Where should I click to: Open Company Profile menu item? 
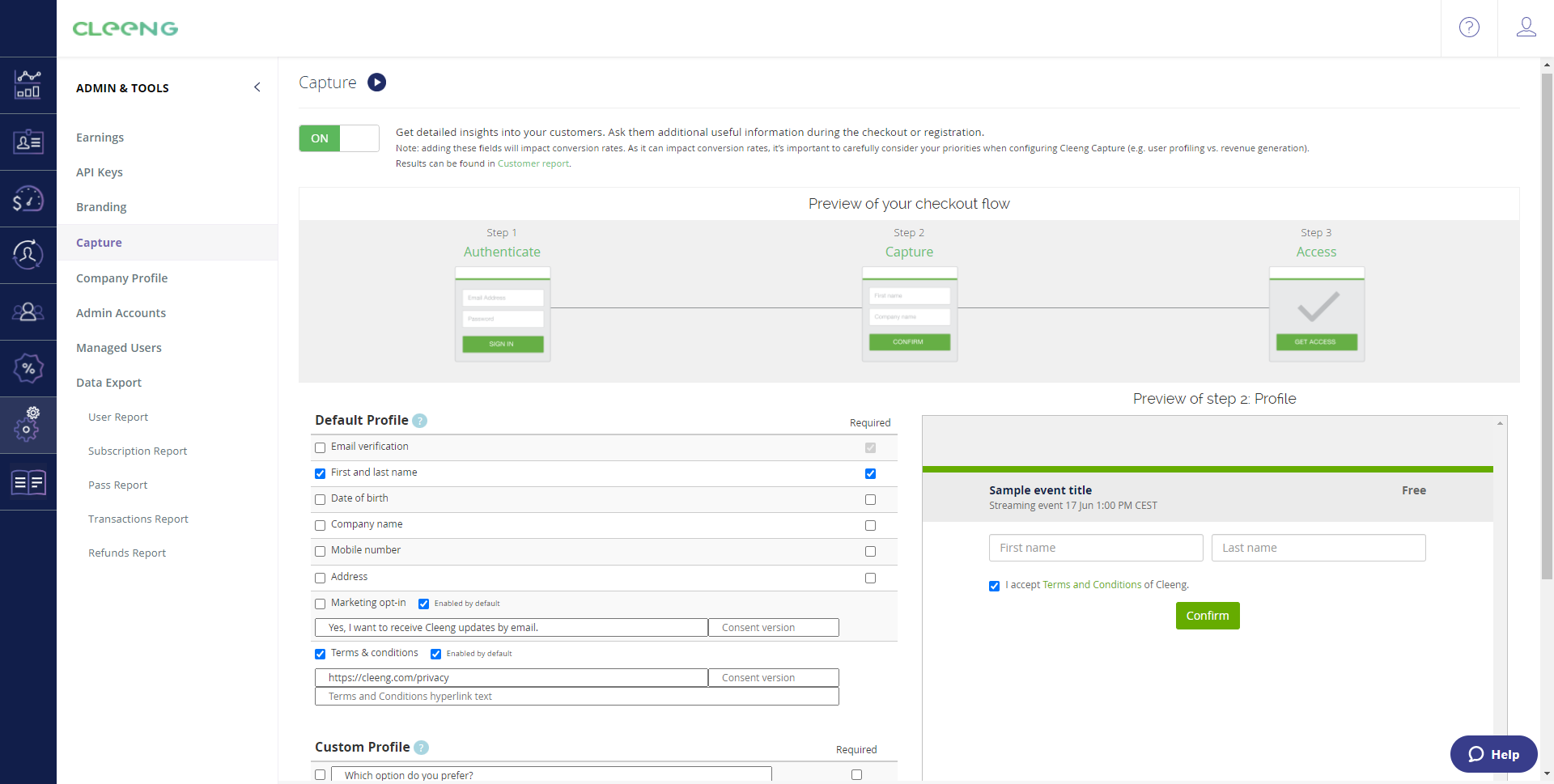click(122, 278)
